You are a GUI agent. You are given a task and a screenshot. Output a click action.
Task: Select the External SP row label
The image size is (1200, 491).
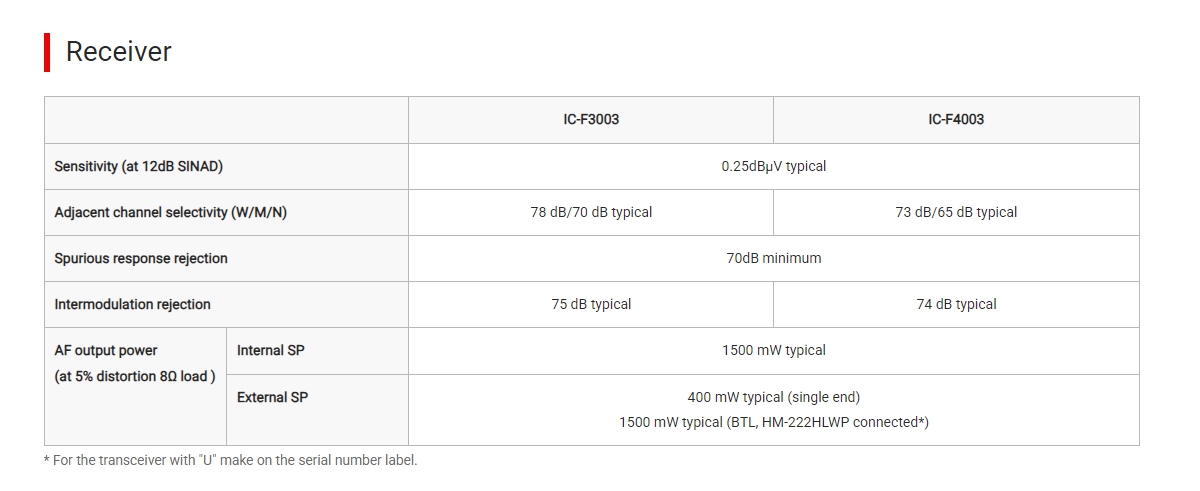pos(272,397)
